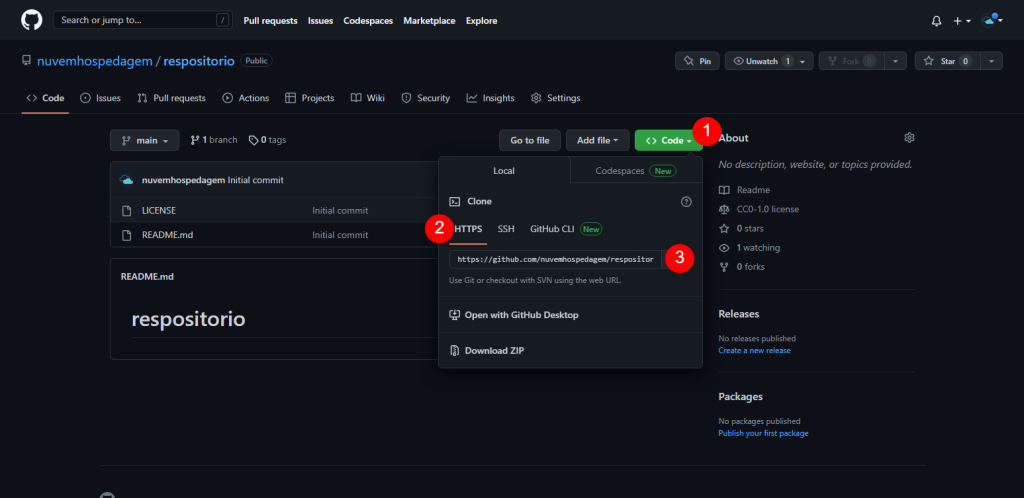Open Codespaces in top navigation
Image resolution: width=1024 pixels, height=498 pixels.
tap(368, 21)
